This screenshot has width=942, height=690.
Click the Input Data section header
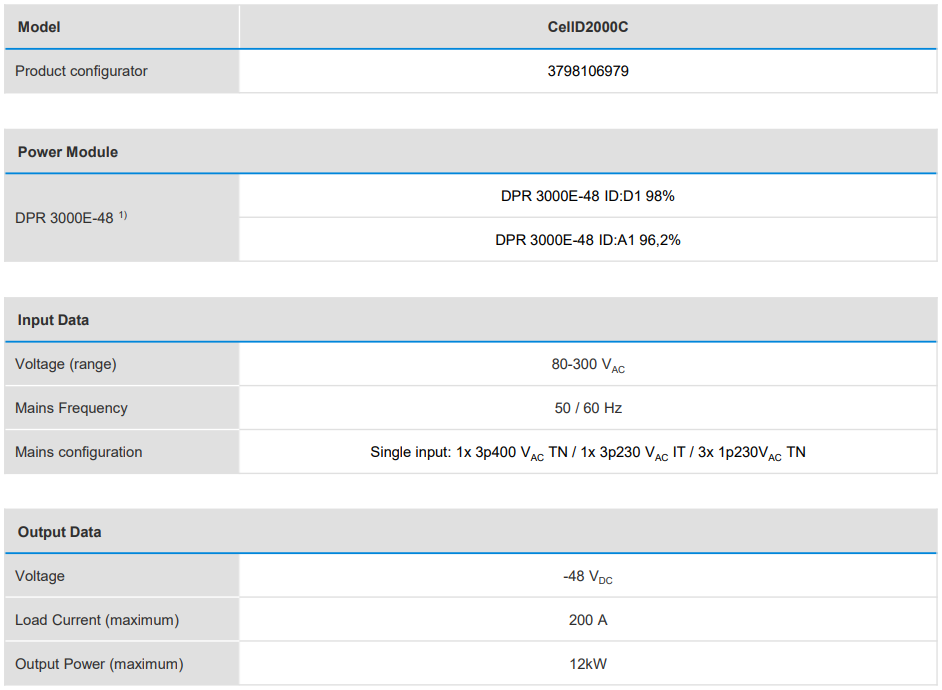pos(53,320)
